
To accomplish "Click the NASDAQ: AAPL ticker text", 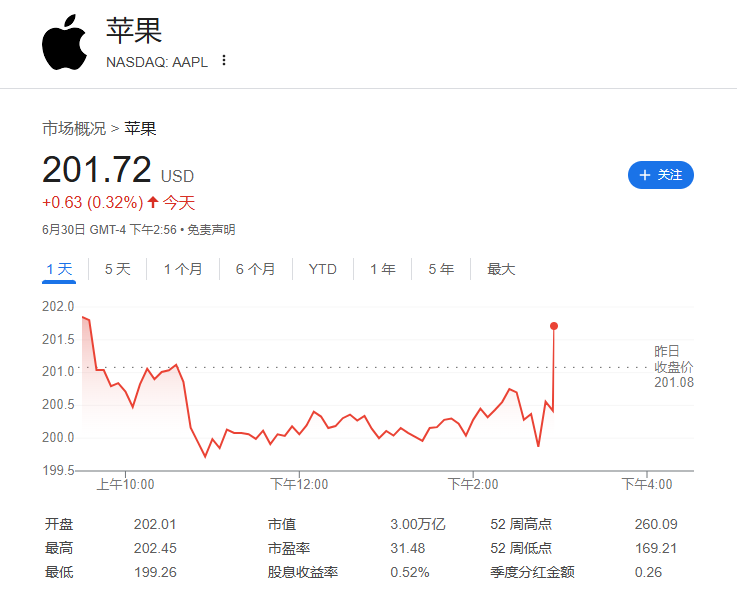I will pyautogui.click(x=157, y=62).
